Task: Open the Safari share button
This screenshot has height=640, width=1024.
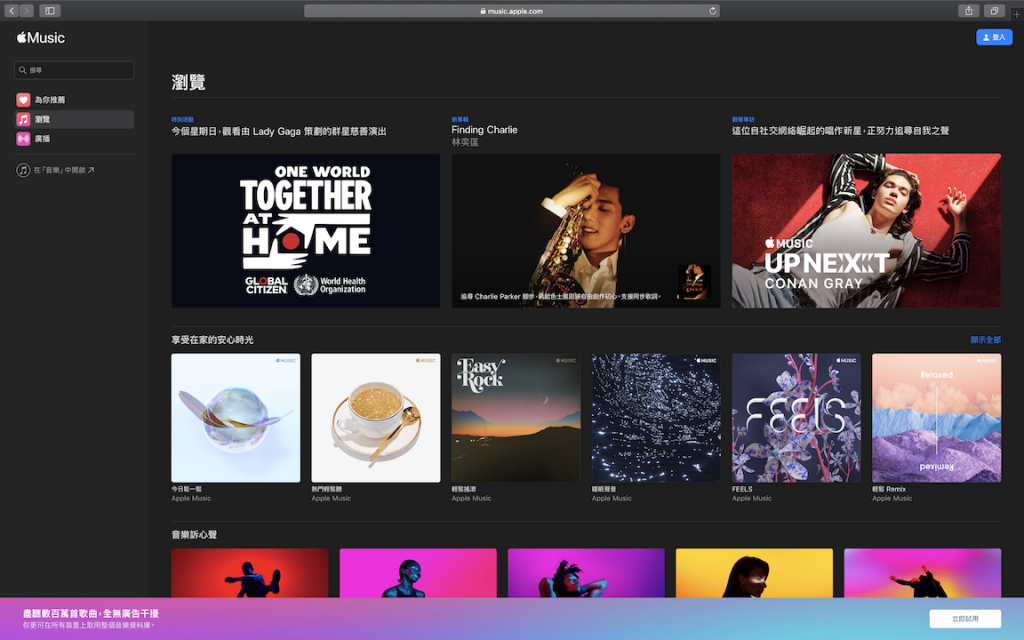Action: click(968, 10)
